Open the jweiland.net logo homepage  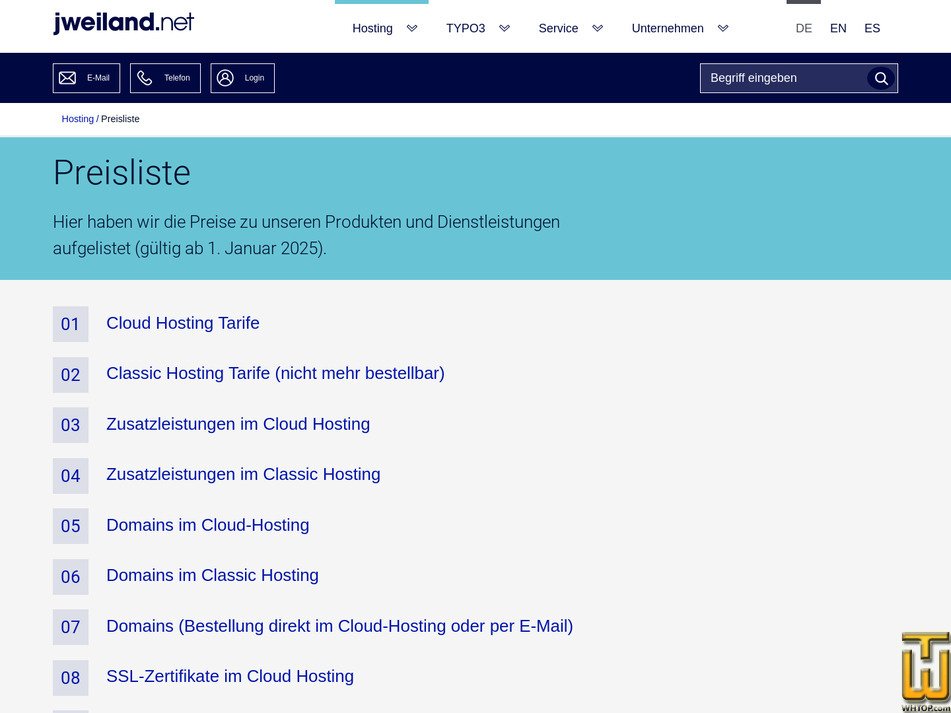click(x=124, y=23)
